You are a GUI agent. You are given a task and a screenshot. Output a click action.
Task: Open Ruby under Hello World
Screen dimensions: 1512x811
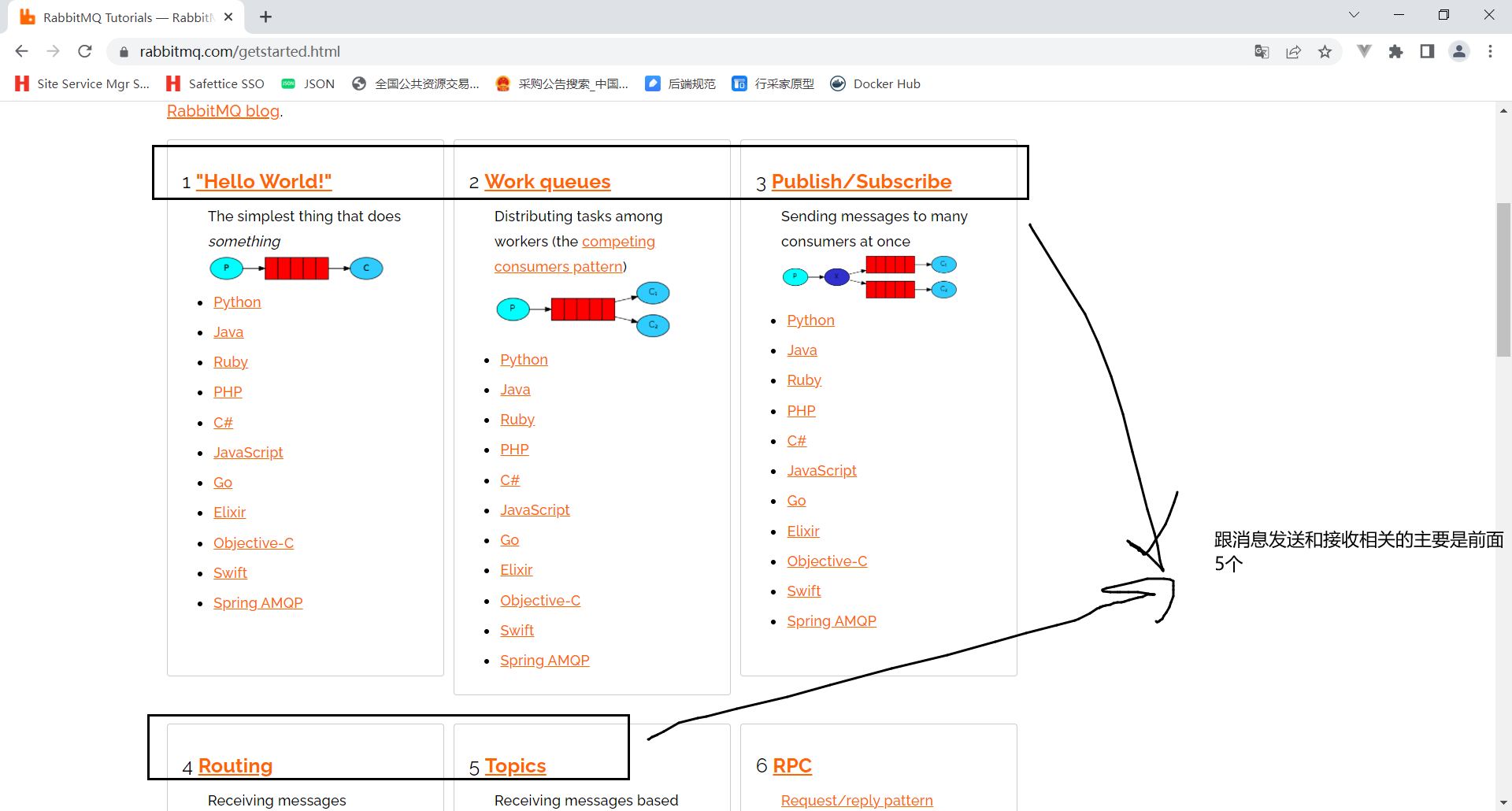point(231,361)
